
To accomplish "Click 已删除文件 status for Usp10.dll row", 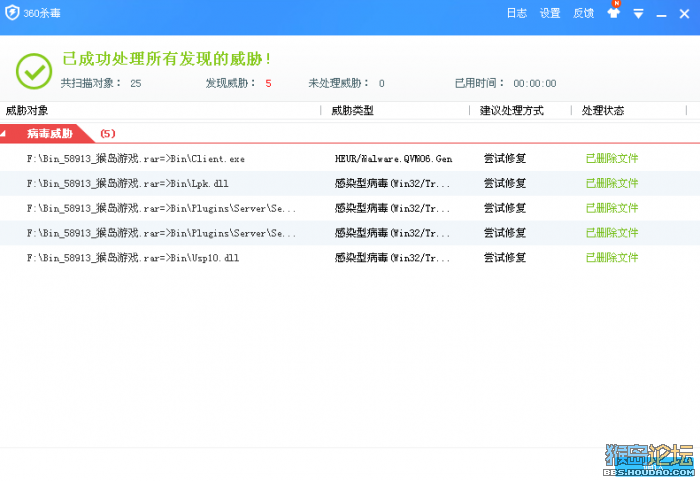I will pyautogui.click(x=612, y=258).
